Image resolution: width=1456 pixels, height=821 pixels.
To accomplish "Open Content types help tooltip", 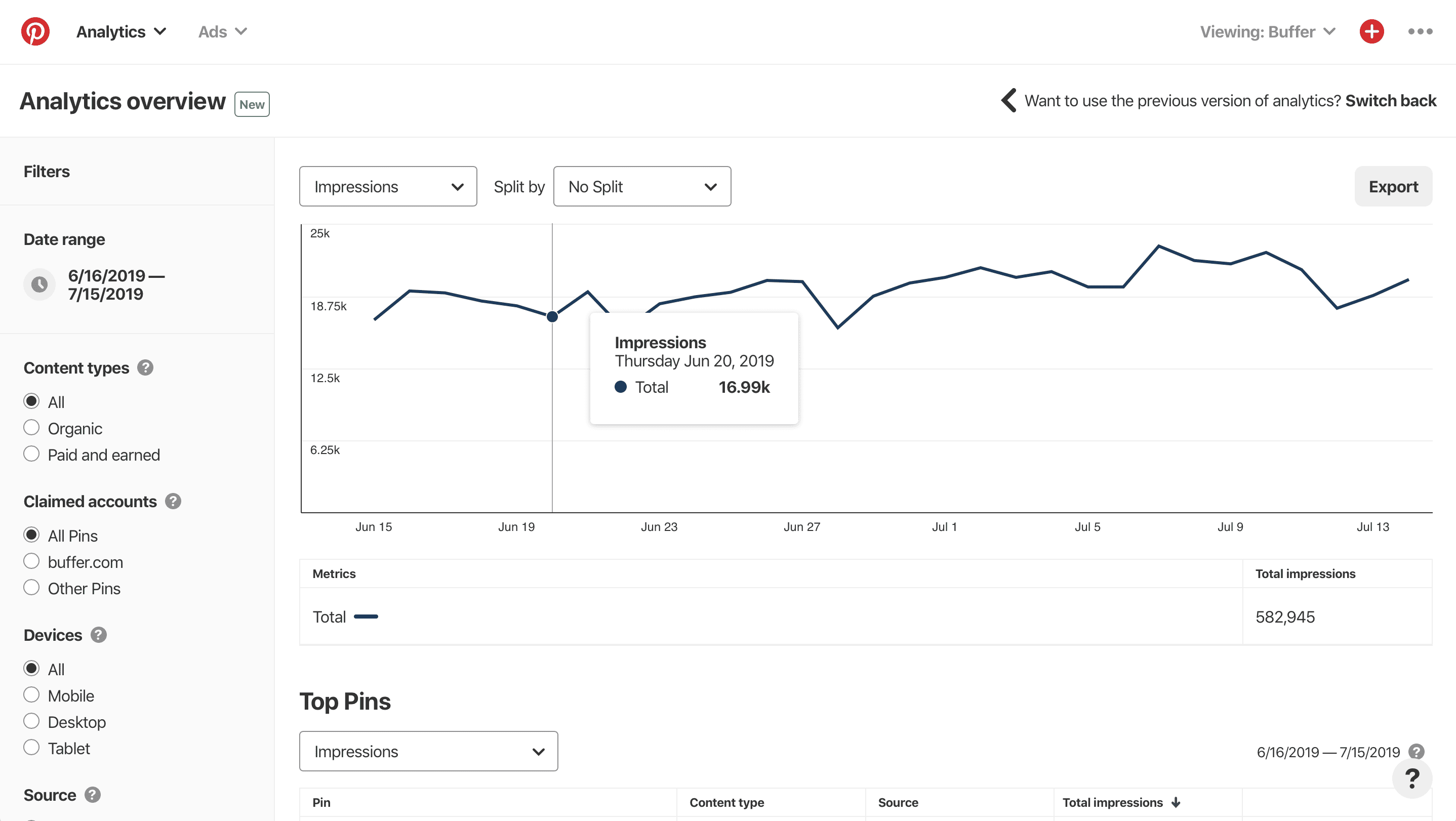I will (145, 367).
